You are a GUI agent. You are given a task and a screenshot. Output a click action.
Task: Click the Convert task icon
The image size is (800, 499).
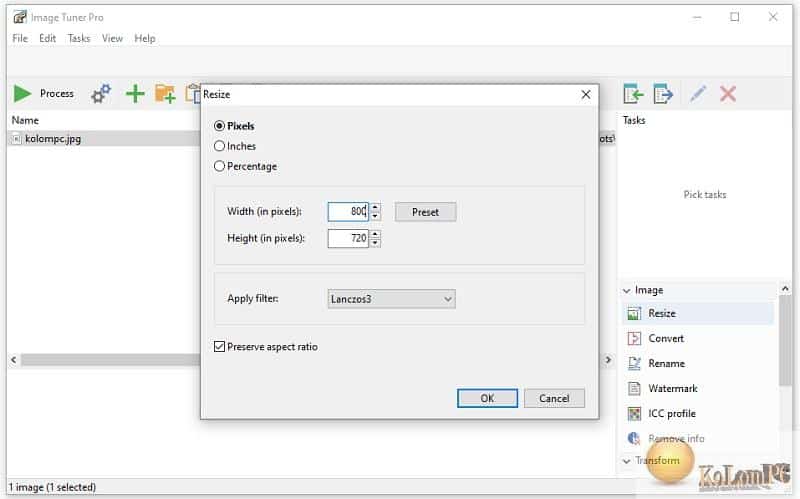coord(634,338)
